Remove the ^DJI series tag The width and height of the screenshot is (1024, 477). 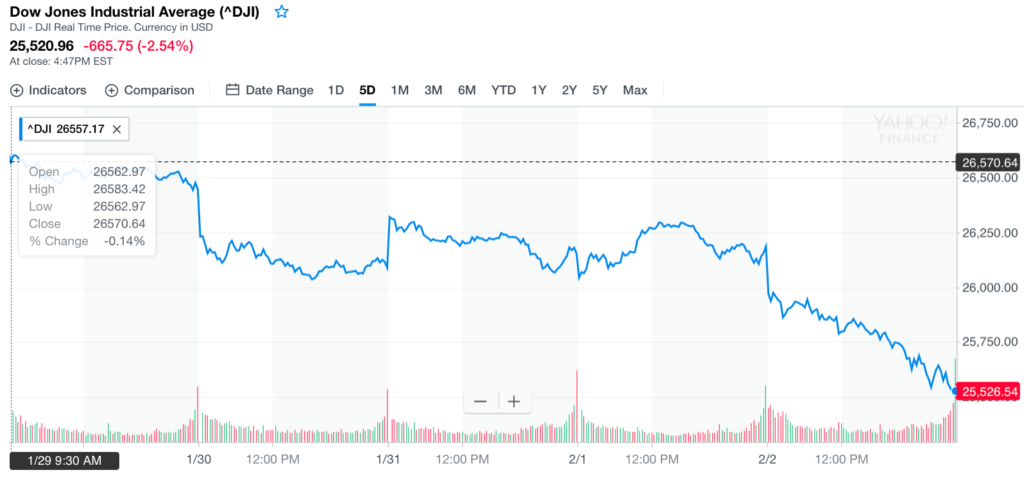[x=117, y=129]
